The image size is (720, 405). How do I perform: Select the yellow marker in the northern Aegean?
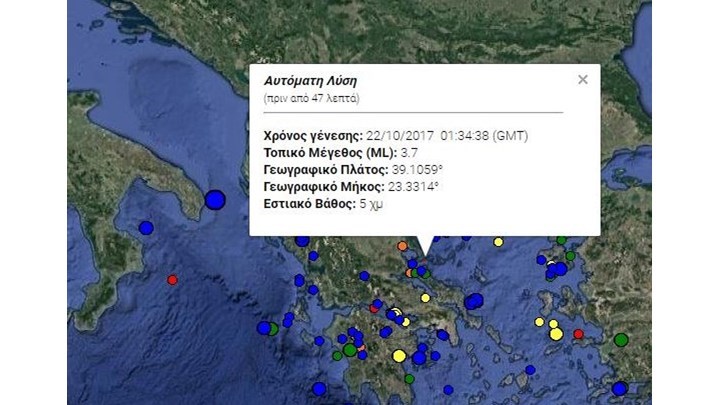[498, 242]
